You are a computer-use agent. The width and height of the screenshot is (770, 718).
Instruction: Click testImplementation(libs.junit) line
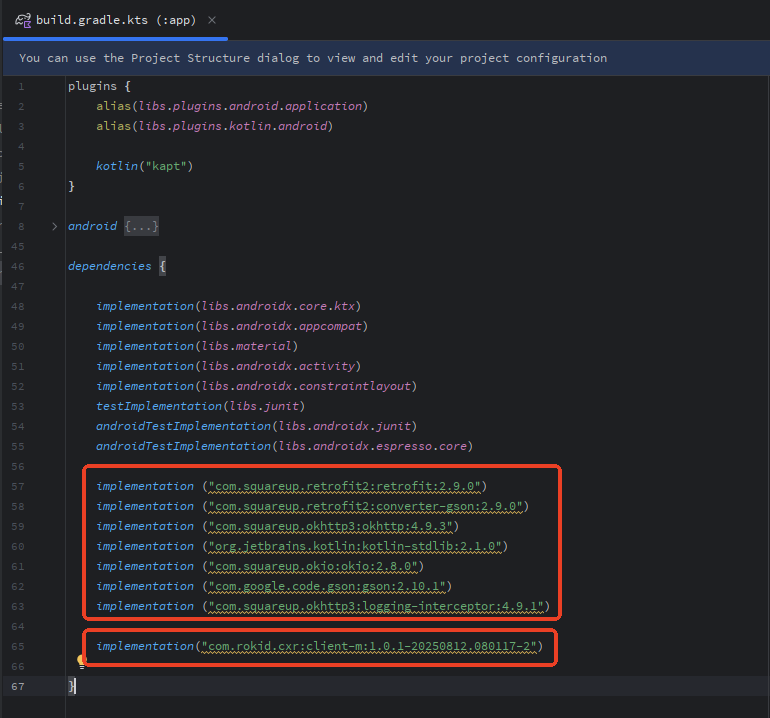pos(200,406)
